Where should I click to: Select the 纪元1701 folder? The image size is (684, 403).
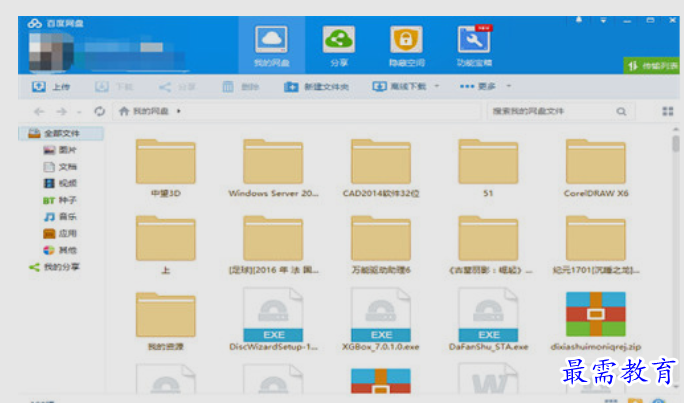pos(596,245)
